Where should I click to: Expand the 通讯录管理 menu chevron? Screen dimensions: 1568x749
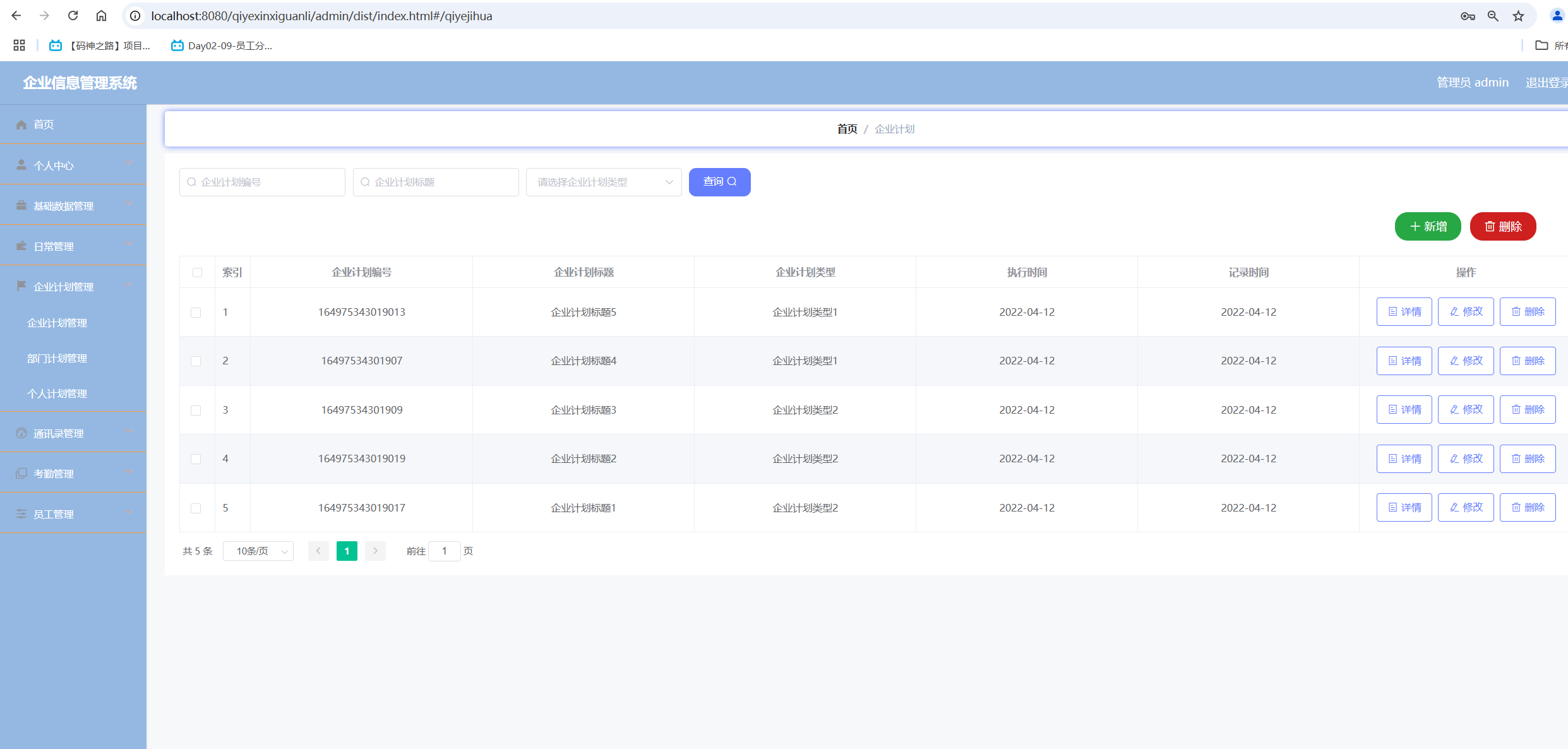tap(129, 432)
